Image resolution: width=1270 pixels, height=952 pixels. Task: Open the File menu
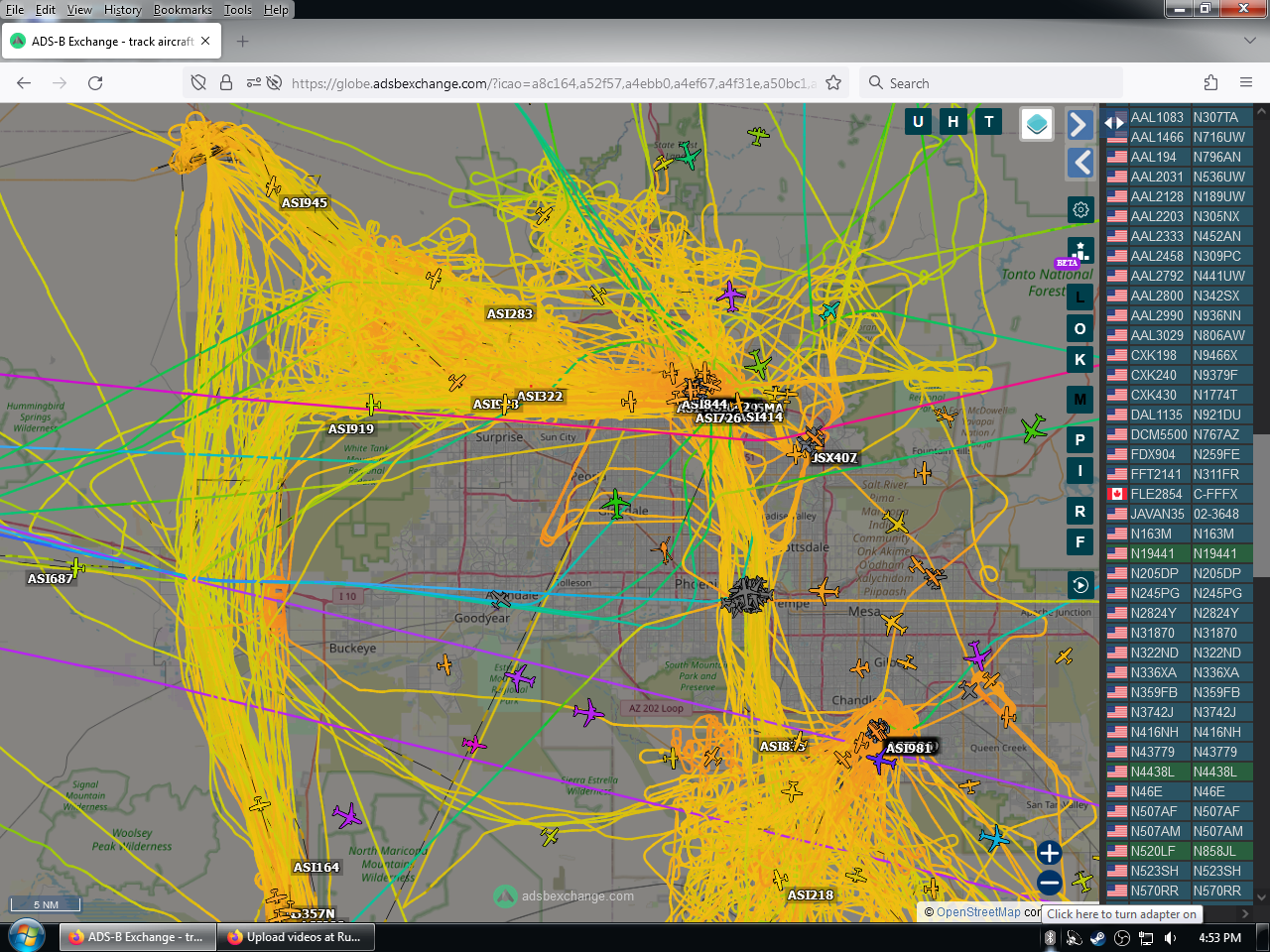(15, 10)
